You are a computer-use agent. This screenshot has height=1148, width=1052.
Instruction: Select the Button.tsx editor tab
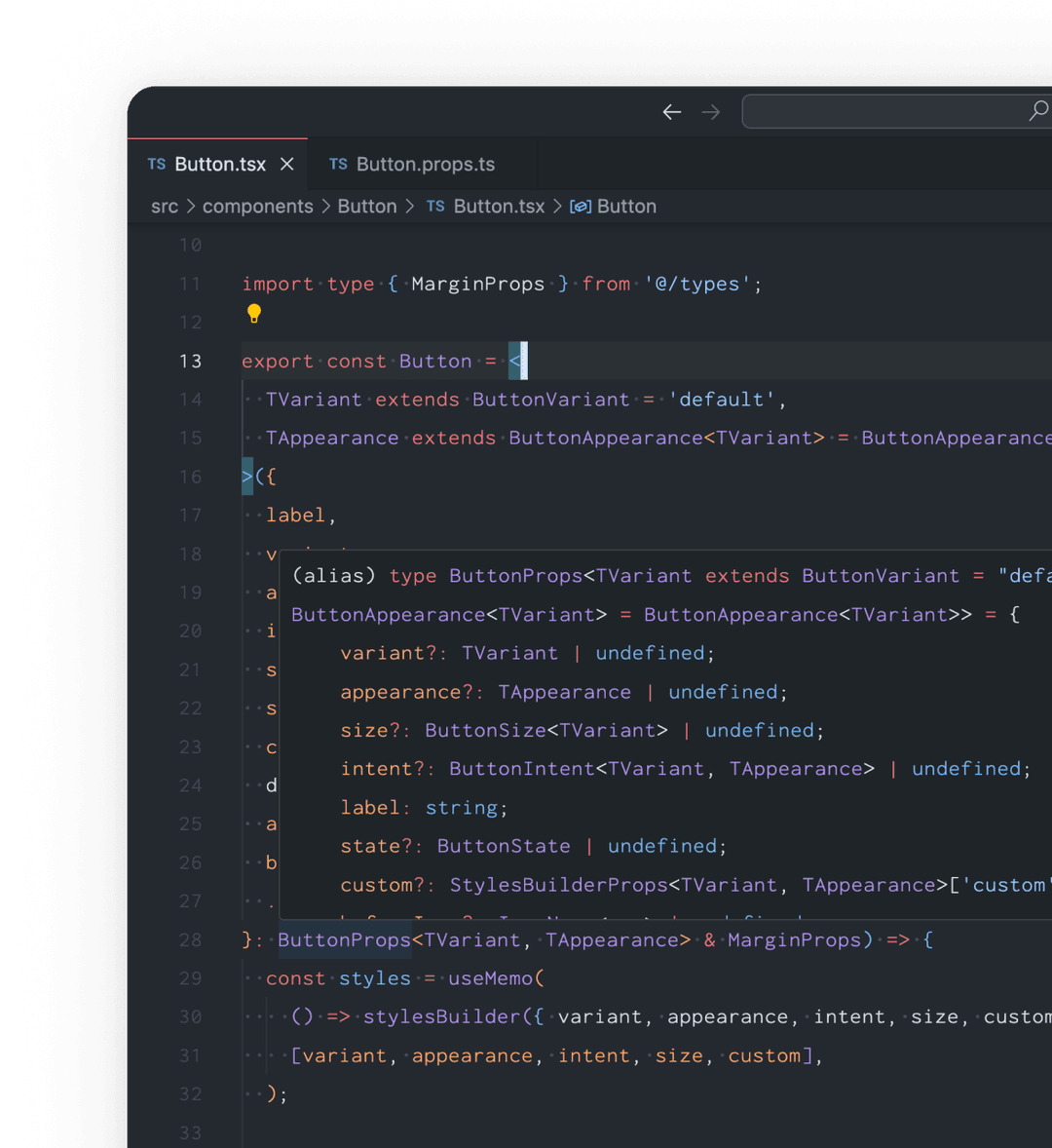point(220,164)
